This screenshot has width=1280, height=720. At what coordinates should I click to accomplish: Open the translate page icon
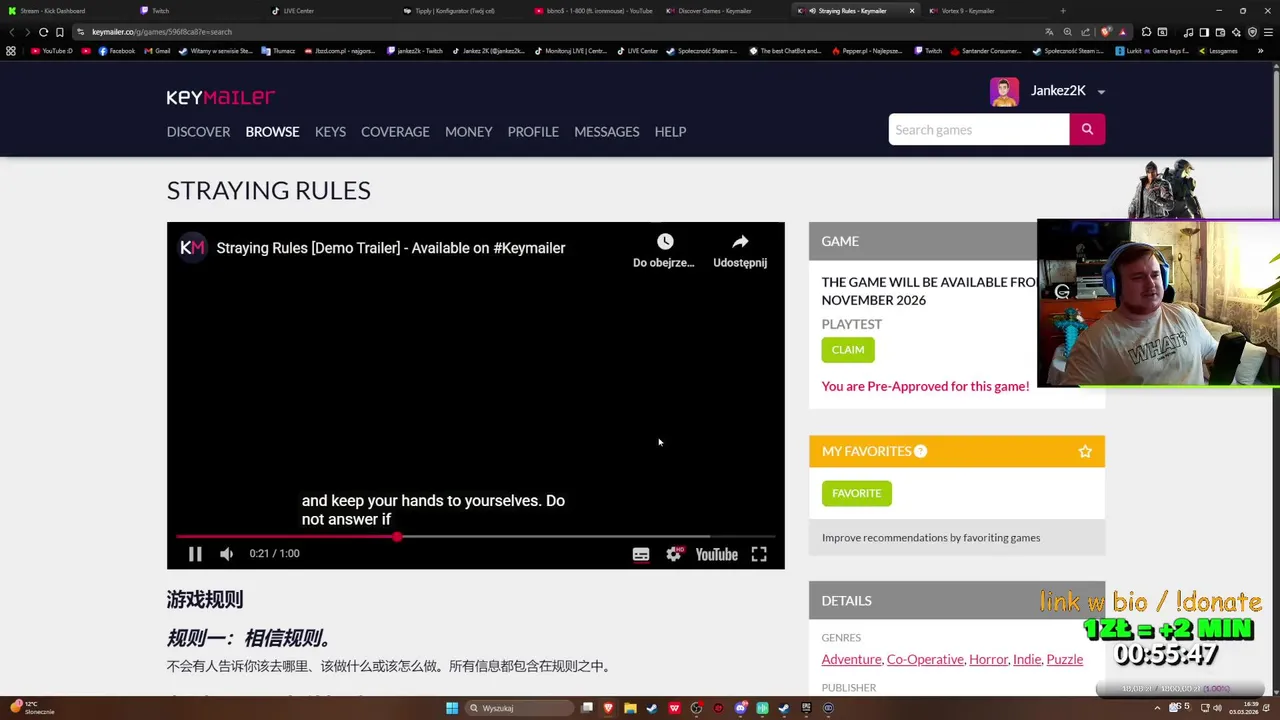pos(1050,32)
